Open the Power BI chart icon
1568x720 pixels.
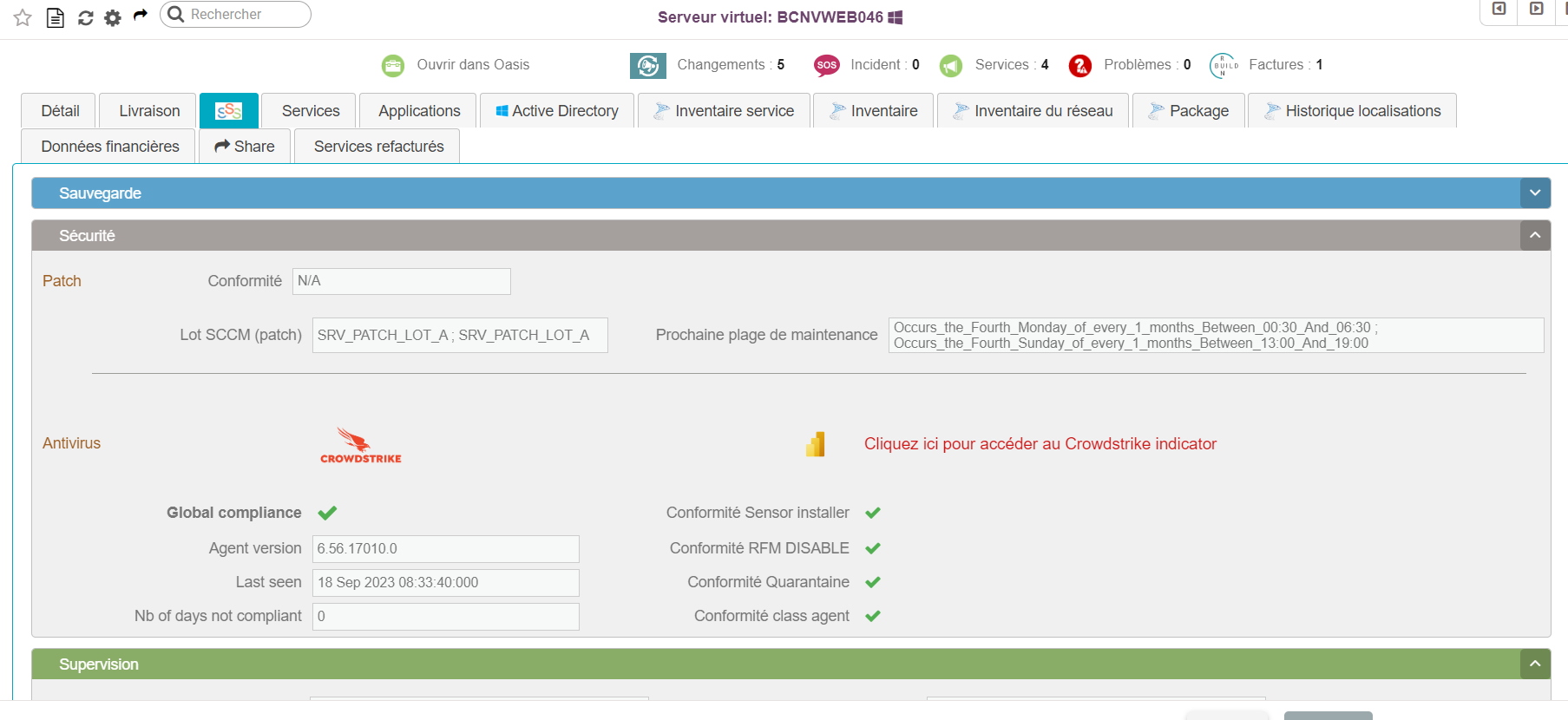(x=816, y=444)
